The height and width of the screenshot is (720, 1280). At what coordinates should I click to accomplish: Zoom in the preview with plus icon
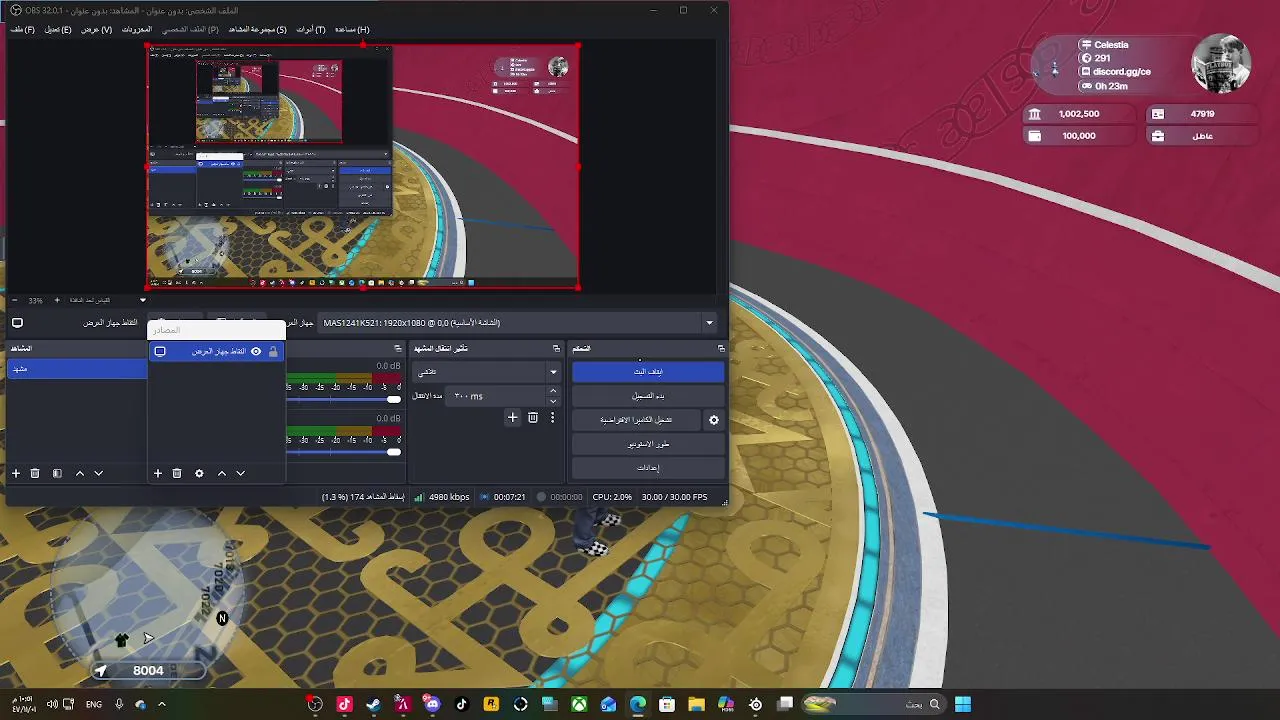click(x=57, y=300)
